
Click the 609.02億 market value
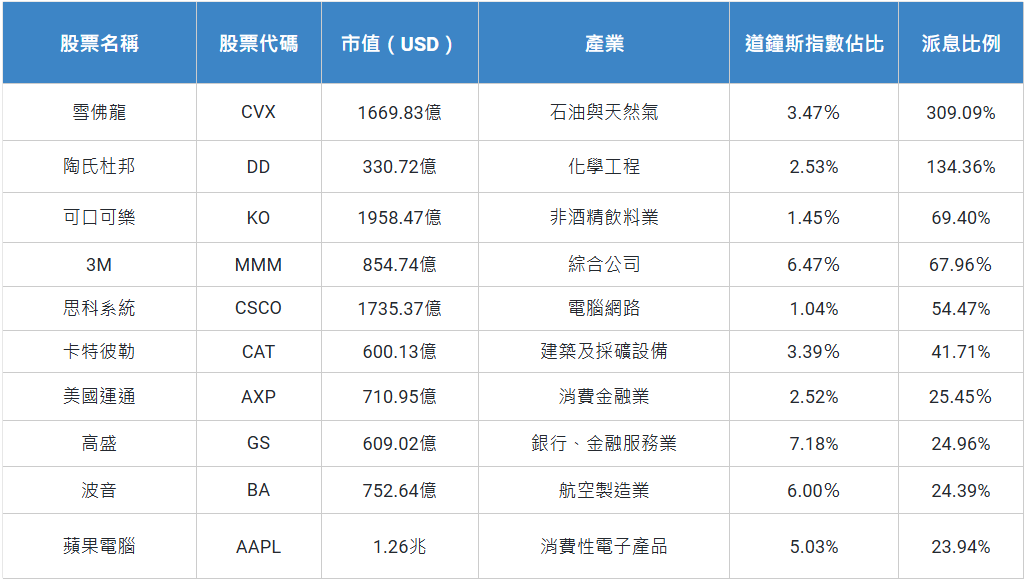point(399,444)
